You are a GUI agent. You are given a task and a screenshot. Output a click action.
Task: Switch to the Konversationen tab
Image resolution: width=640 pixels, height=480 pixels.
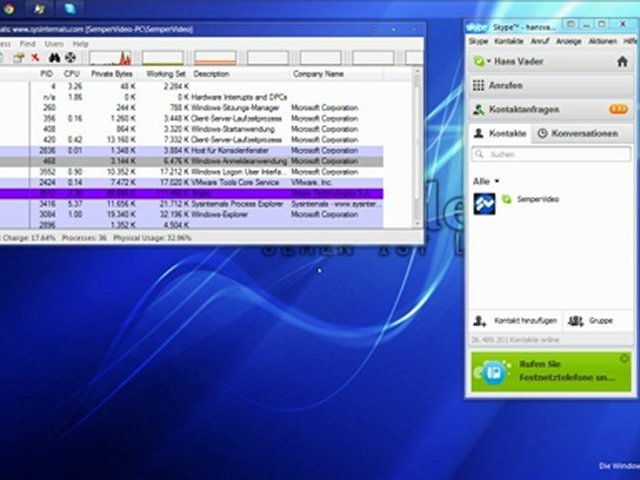point(578,132)
